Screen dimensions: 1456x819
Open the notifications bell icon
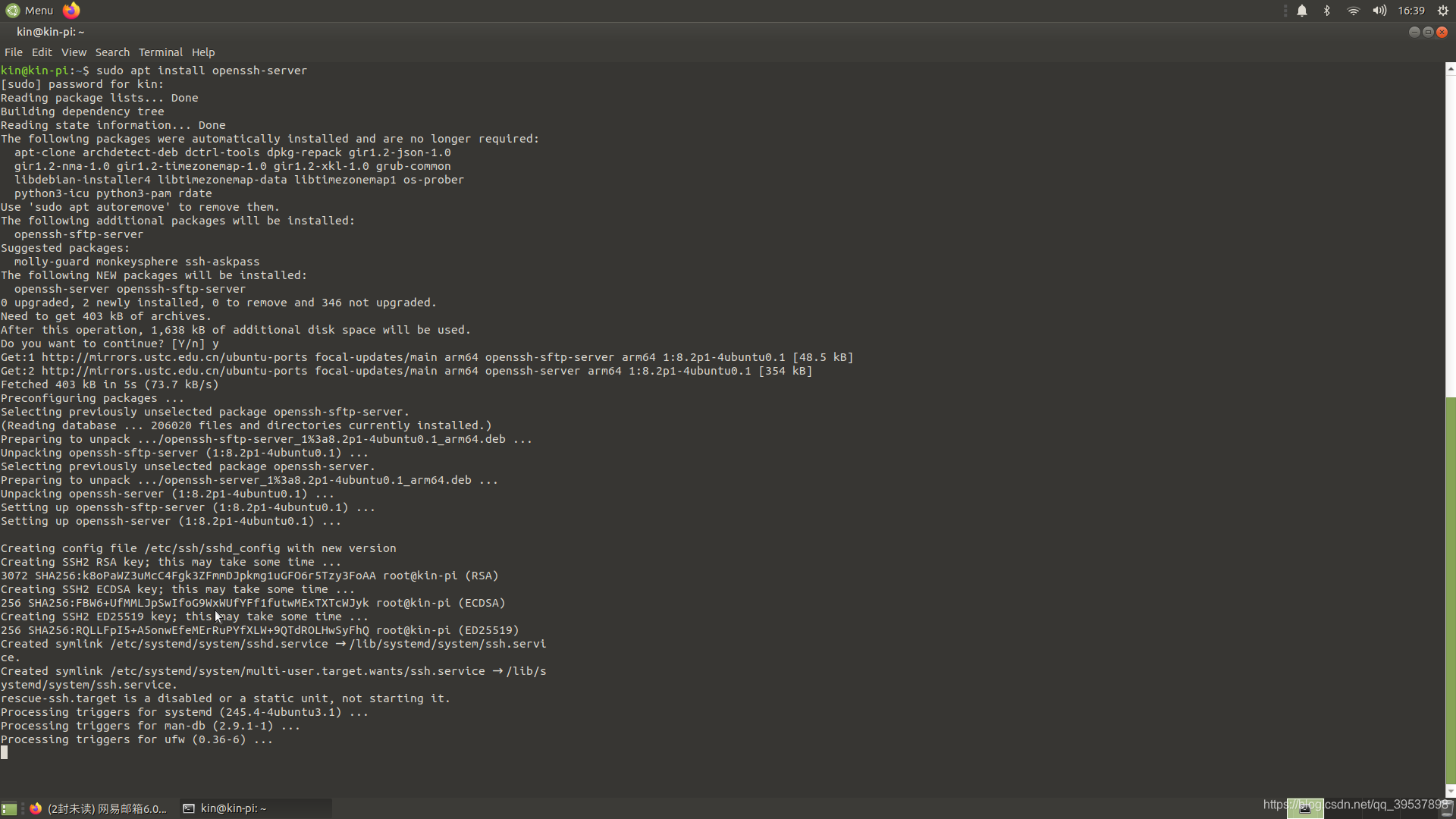click(x=1302, y=11)
